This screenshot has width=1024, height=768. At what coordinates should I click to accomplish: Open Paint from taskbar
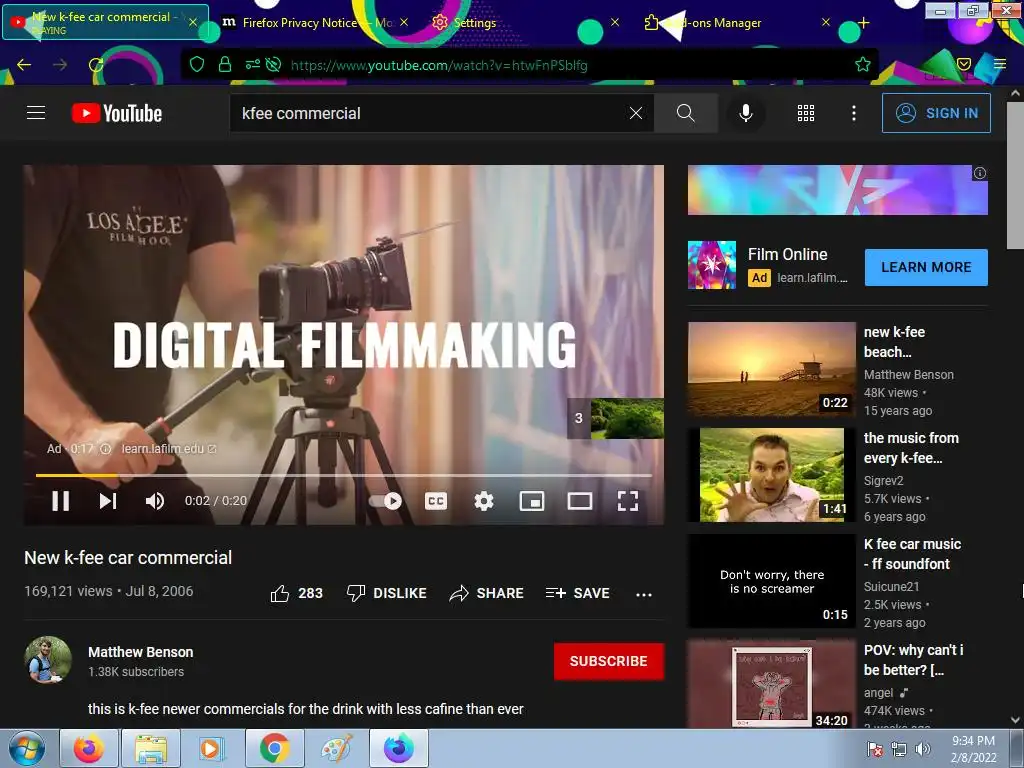[337, 748]
